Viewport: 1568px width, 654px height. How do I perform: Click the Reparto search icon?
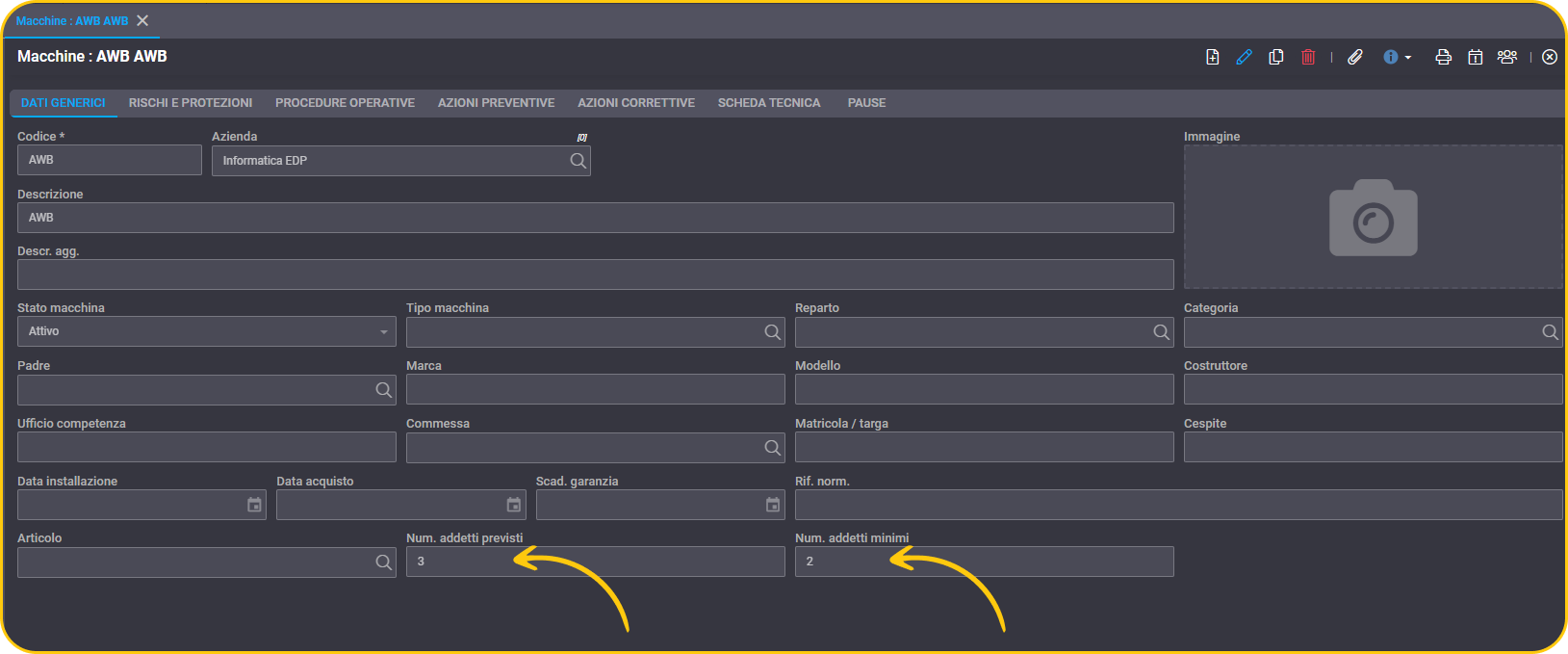[x=1161, y=332]
